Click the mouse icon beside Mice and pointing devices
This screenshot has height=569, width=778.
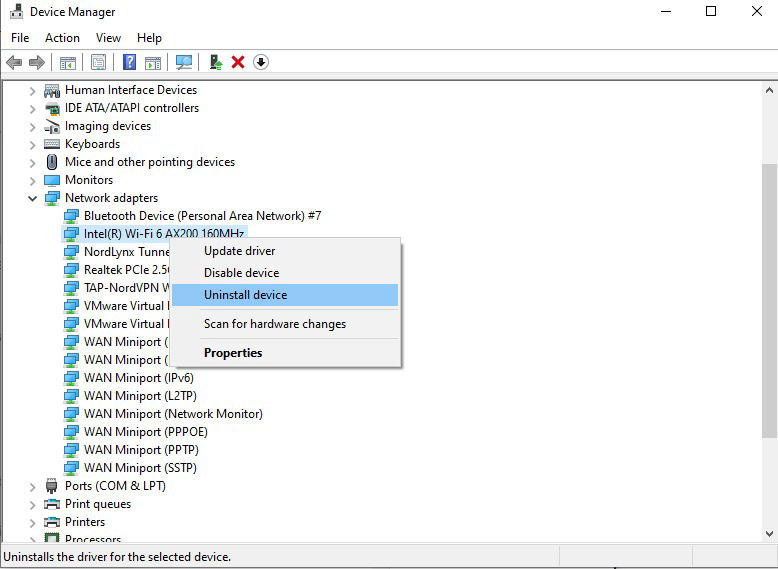[x=52, y=162]
